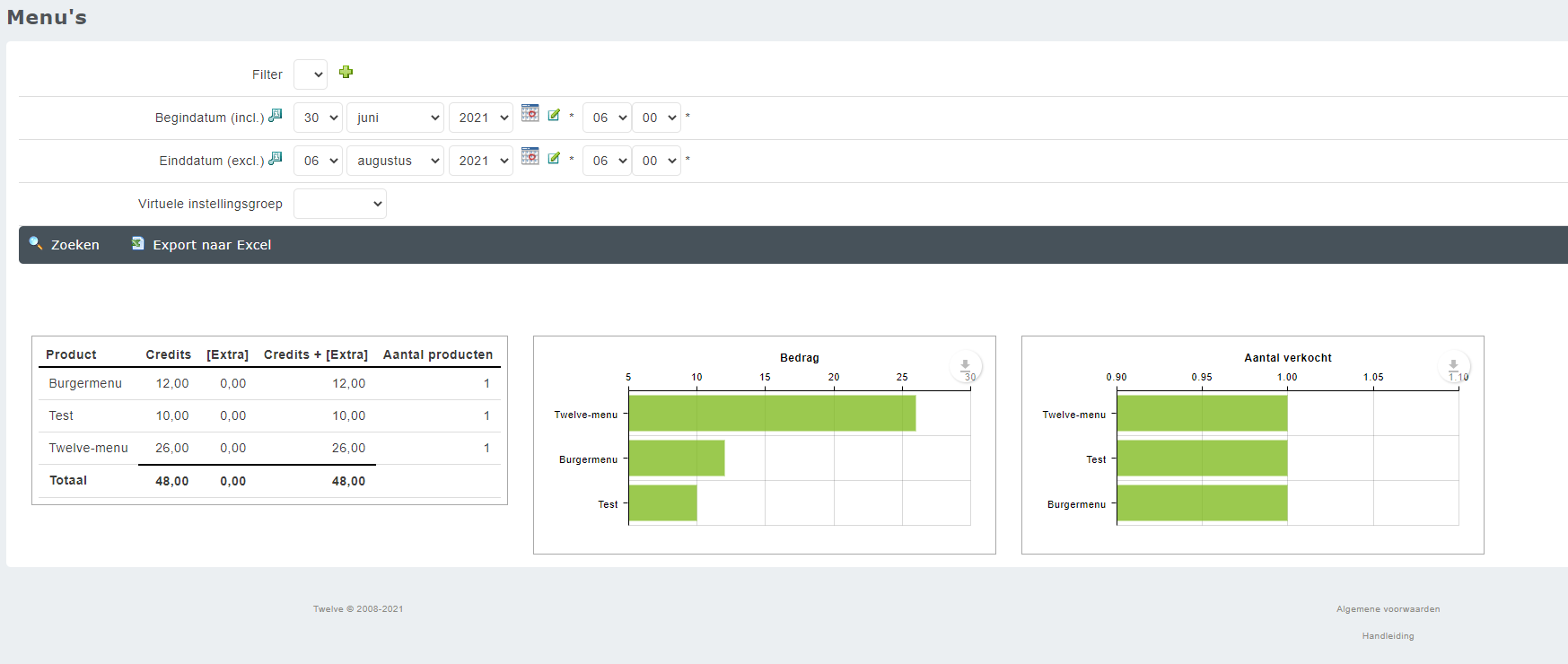Expand the Virtuele instellingsgroep dropdown
This screenshot has height=664, width=1568.
click(x=339, y=204)
